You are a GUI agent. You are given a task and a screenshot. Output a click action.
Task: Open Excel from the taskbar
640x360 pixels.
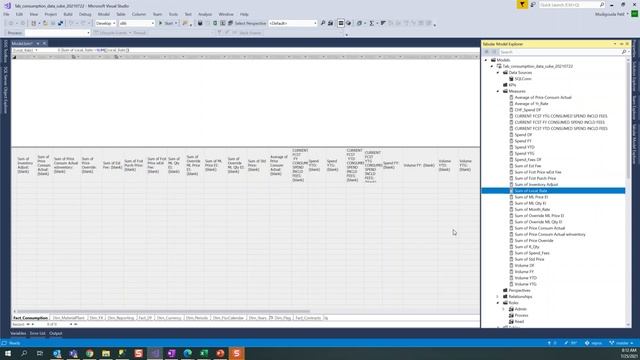click(x=204, y=353)
